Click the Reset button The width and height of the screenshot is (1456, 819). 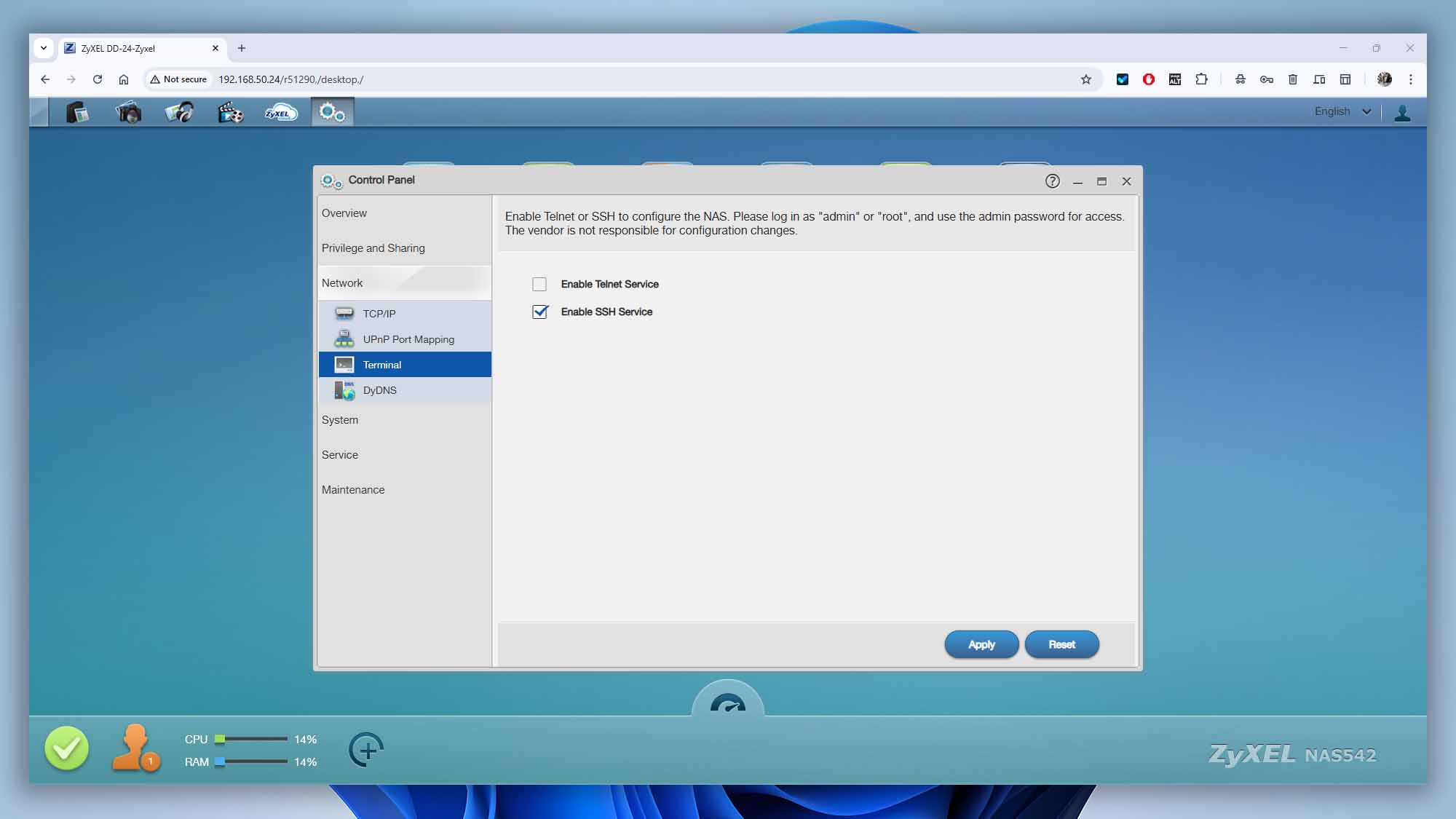point(1061,644)
